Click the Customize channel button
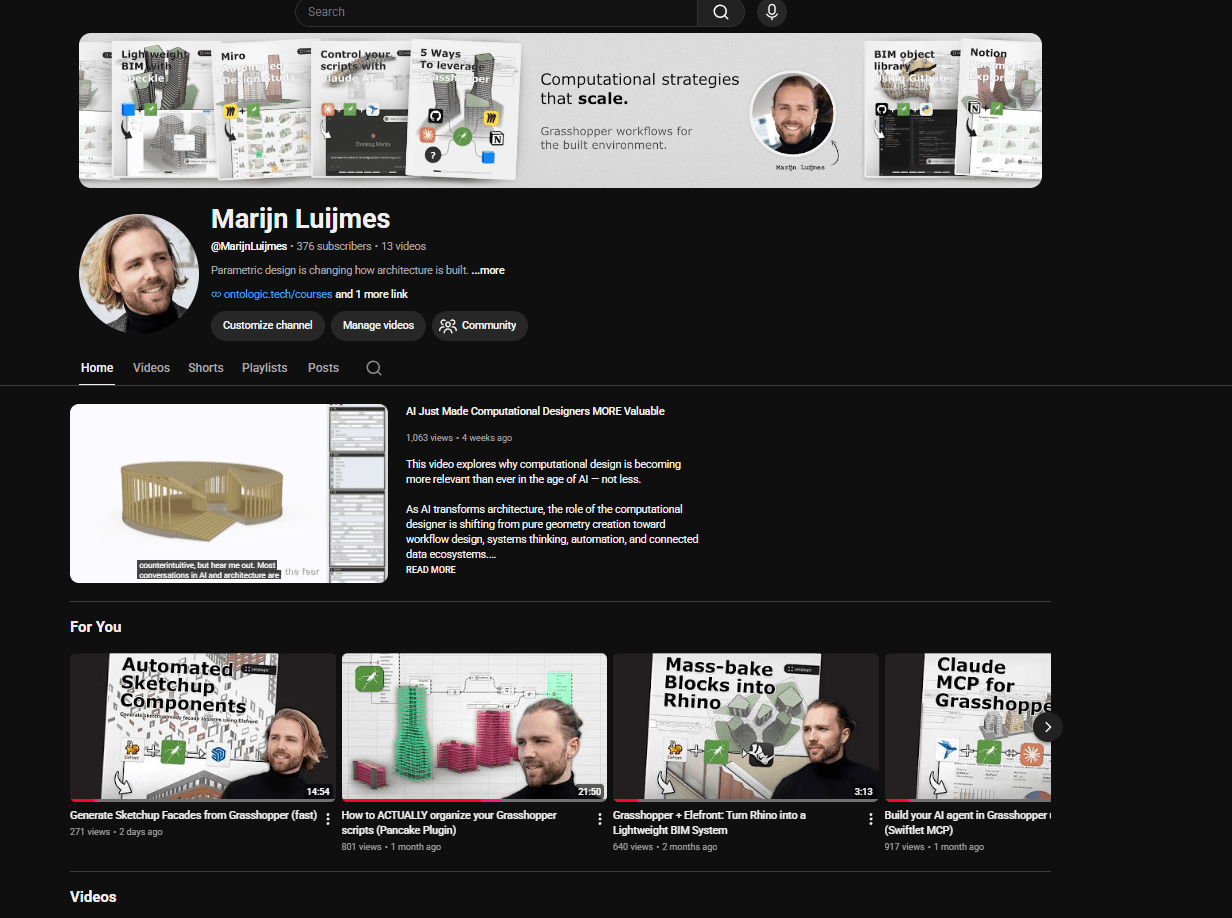Viewport: 1232px width, 918px height. pos(268,326)
